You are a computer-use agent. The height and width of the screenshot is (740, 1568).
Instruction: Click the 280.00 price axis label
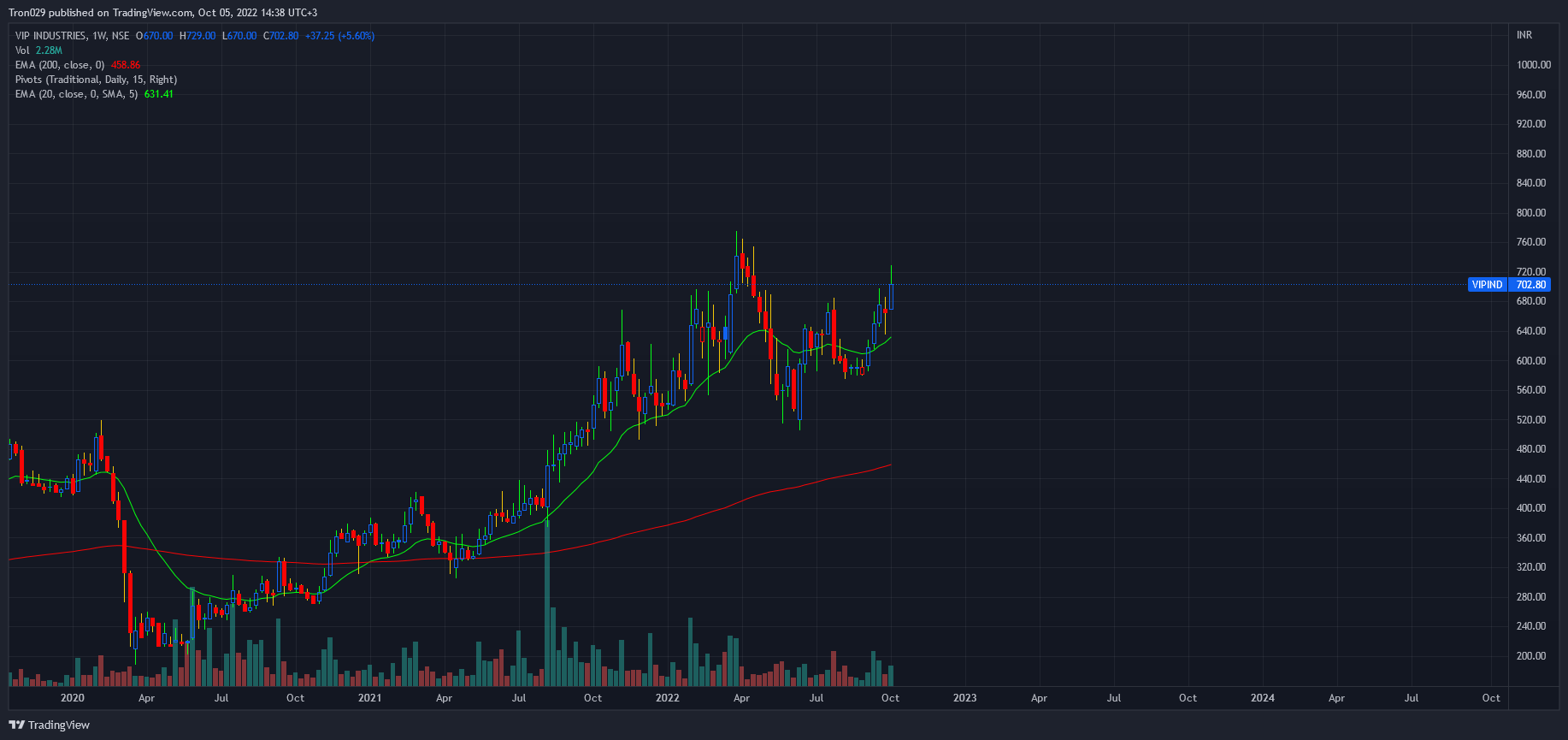(1531, 597)
